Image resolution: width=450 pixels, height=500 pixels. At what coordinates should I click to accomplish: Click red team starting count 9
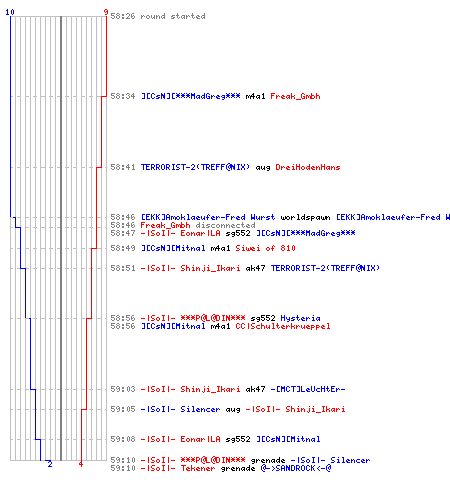click(x=106, y=12)
